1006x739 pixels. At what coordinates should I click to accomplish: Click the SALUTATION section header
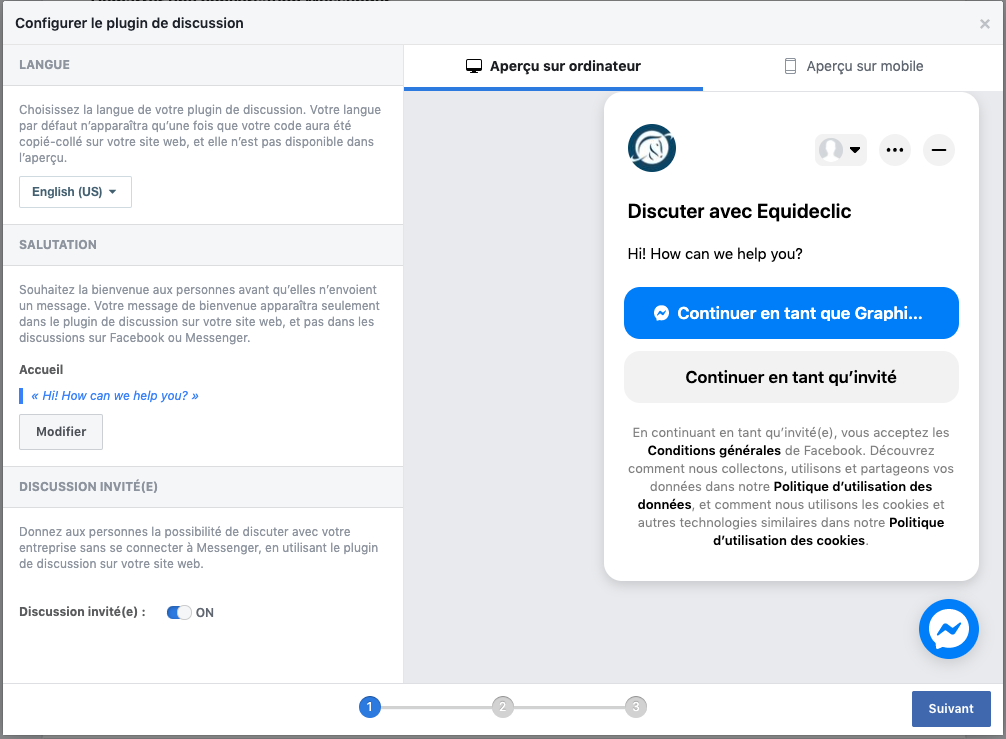58,244
